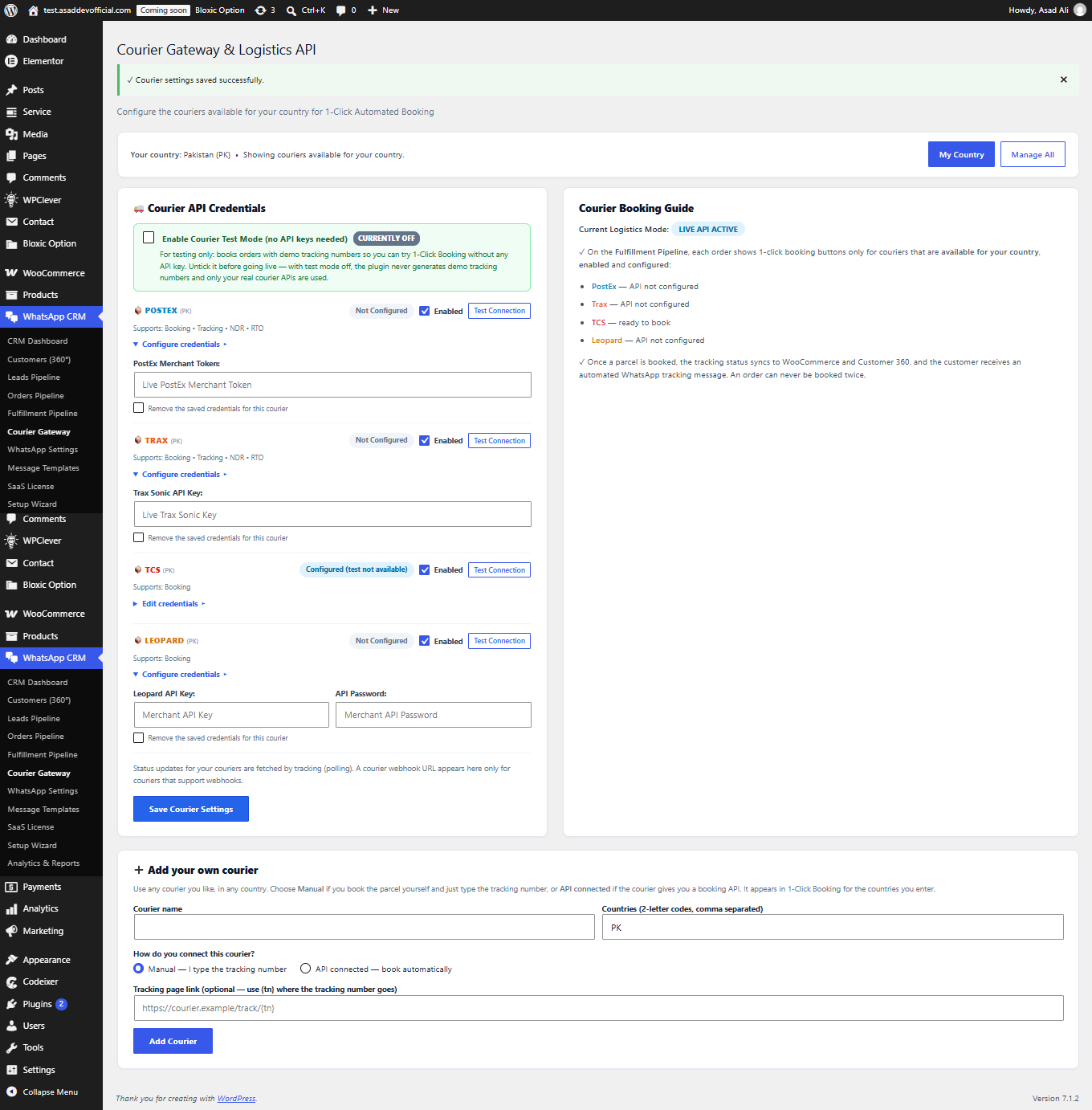Screen dimensions: 1092x1110
Task: Open Asad Ali user avatar
Action: point(1080,10)
